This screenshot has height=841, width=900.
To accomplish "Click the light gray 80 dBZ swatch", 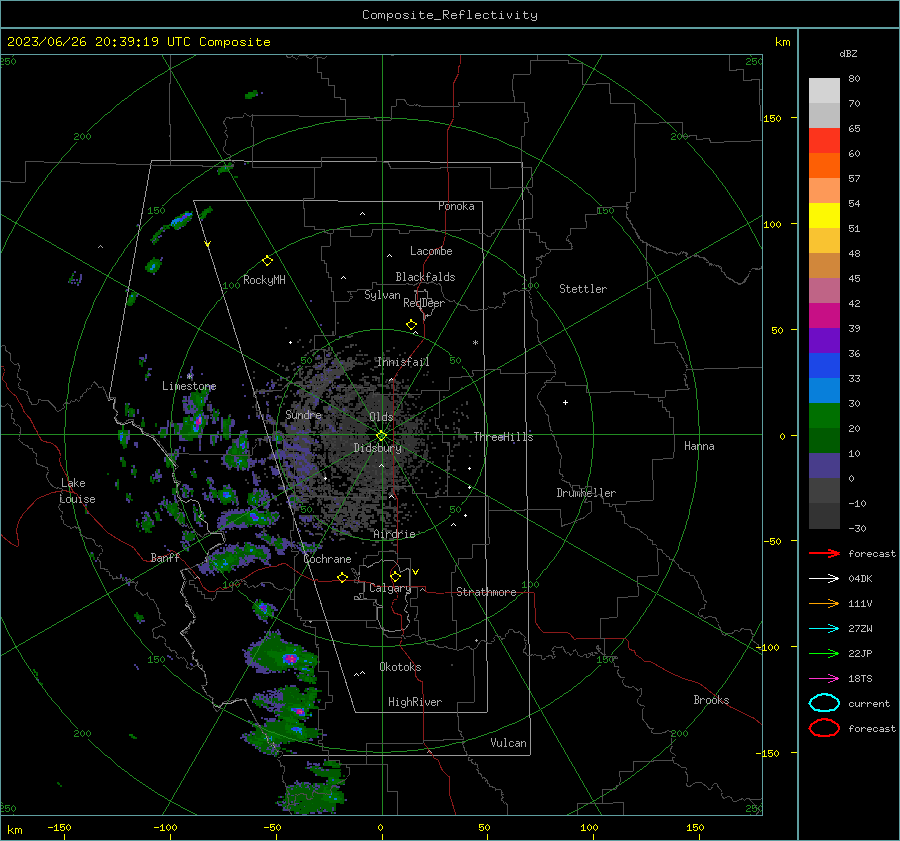I will pyautogui.click(x=824, y=90).
